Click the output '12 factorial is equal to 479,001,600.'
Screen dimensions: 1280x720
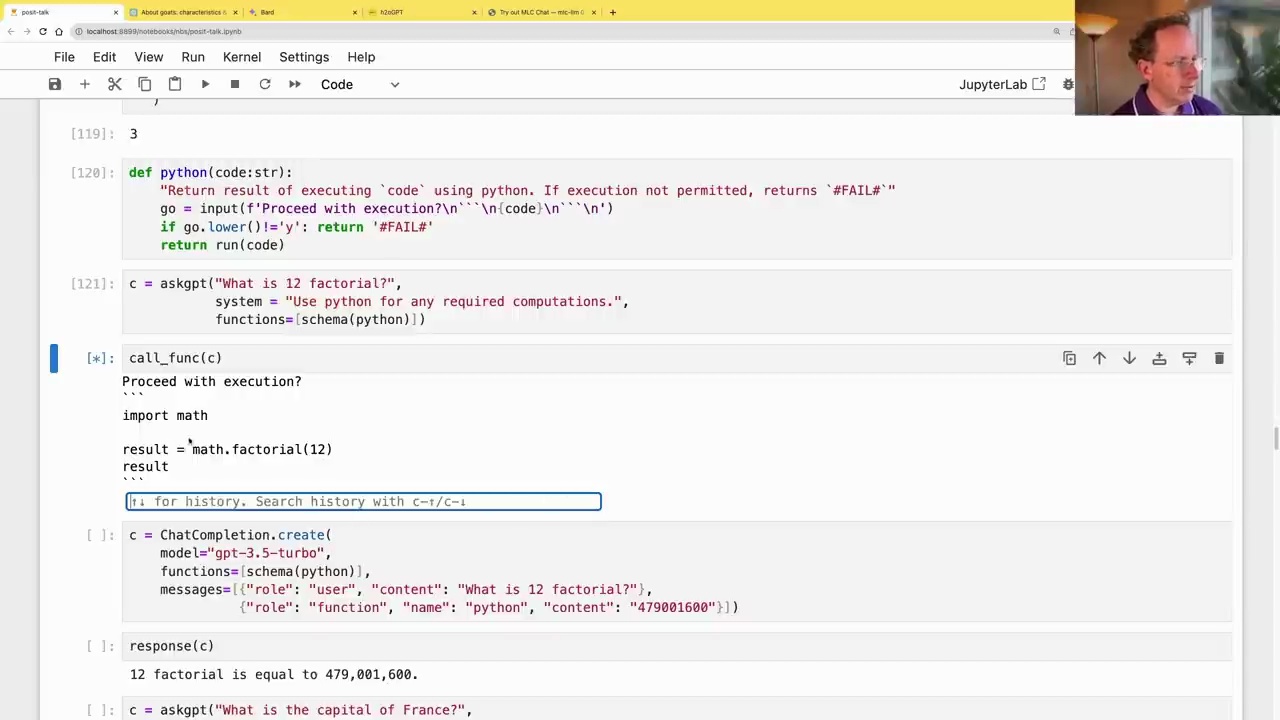pyautogui.click(x=274, y=674)
